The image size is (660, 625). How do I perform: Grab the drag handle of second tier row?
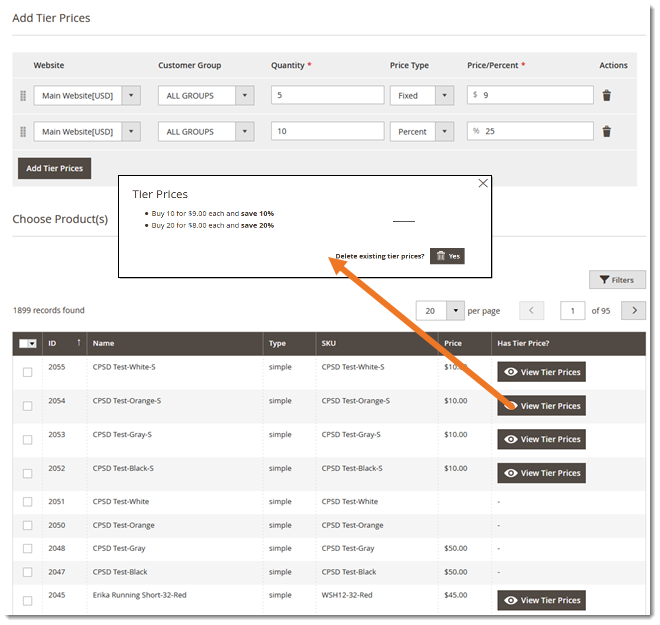point(23,131)
